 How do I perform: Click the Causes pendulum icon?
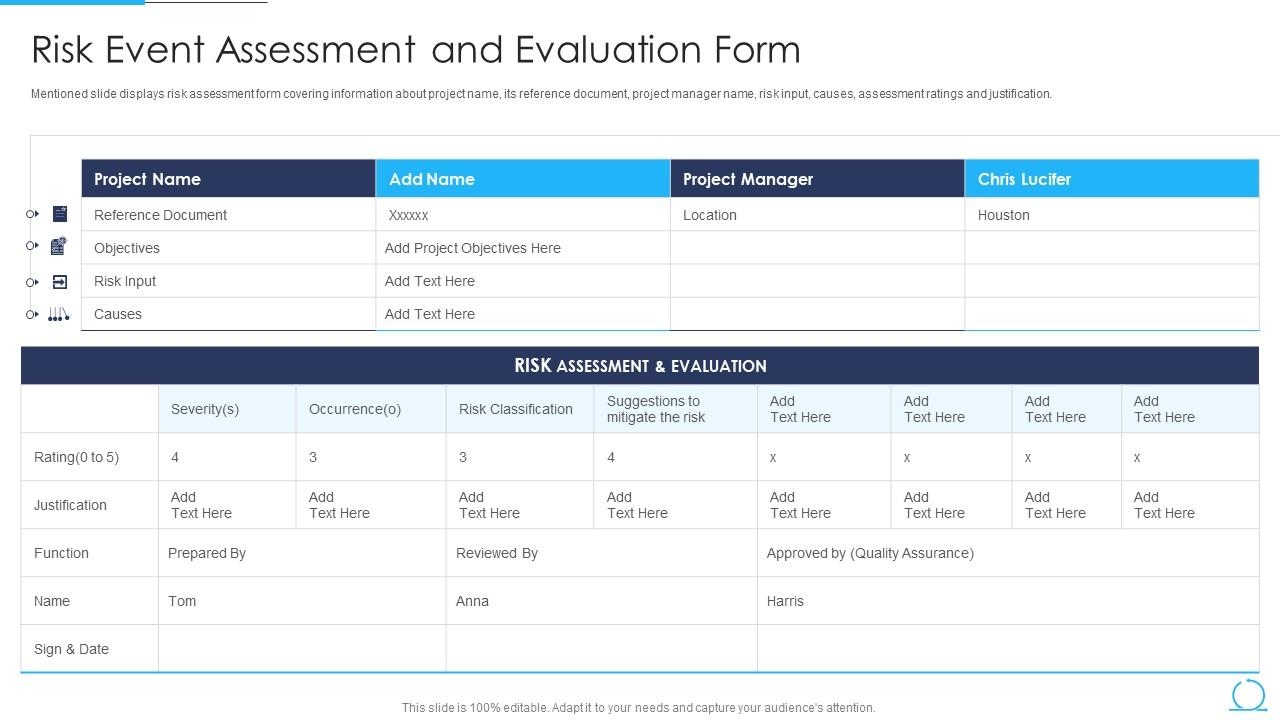click(x=59, y=313)
